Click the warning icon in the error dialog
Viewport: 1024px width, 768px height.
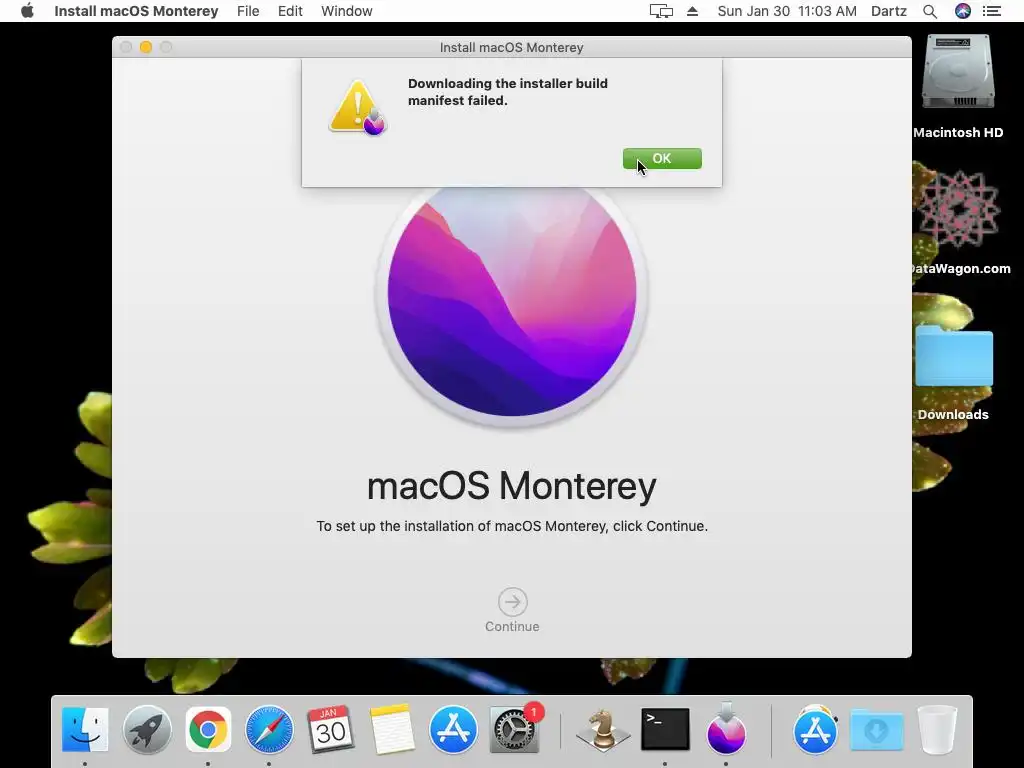(357, 108)
